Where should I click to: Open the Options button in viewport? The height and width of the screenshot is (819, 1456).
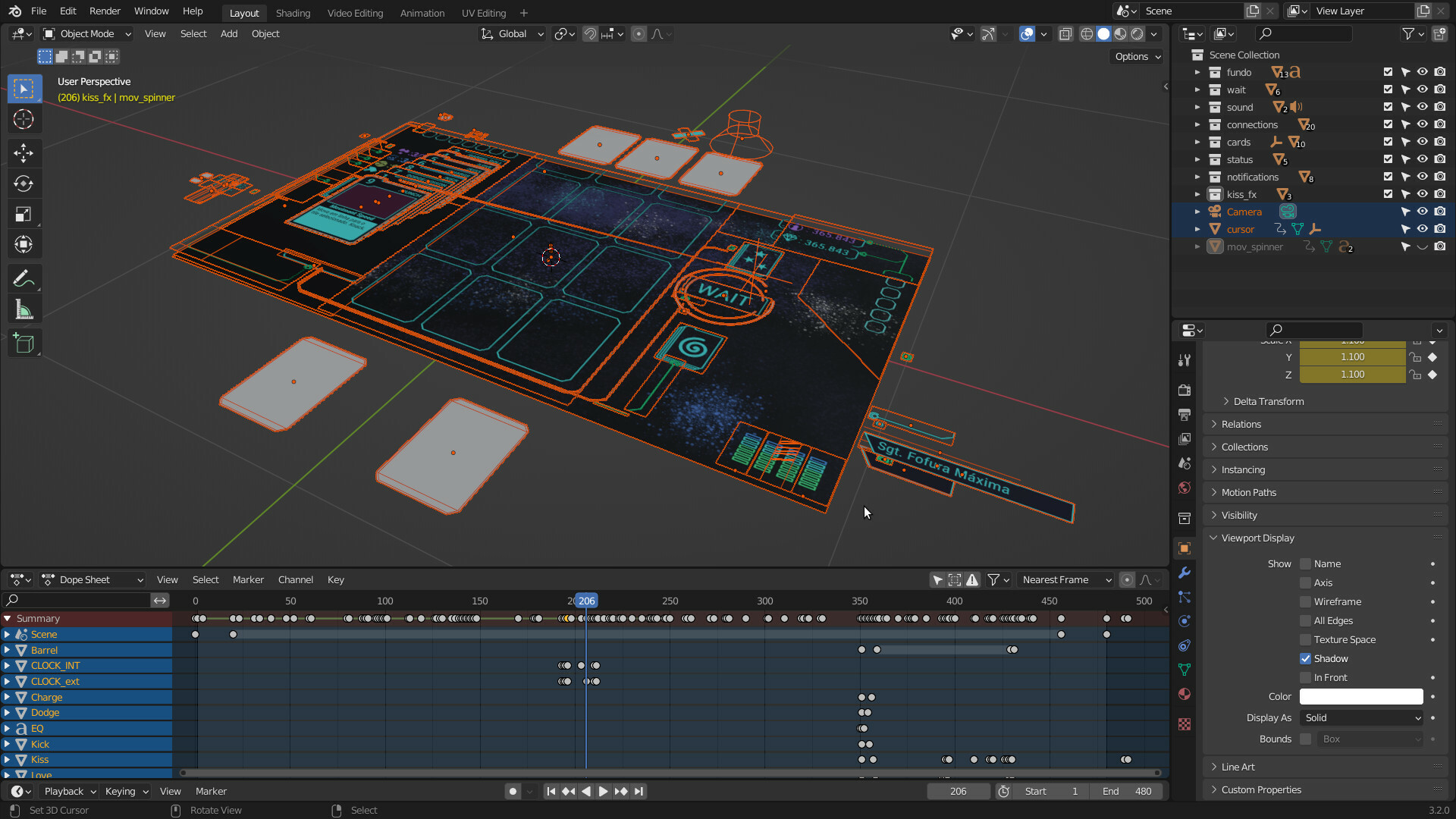pyautogui.click(x=1137, y=57)
